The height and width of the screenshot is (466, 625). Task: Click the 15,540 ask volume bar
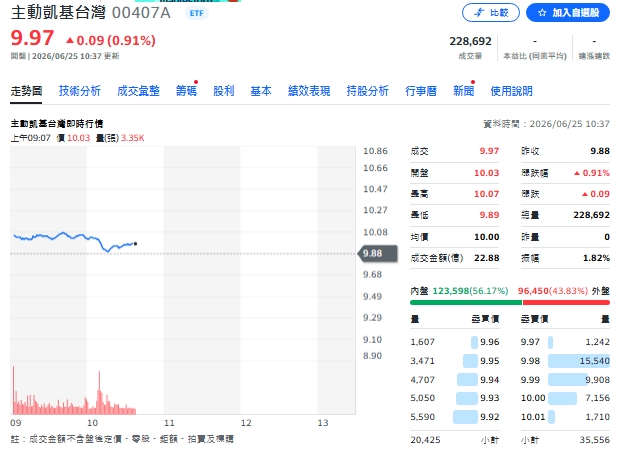click(579, 361)
